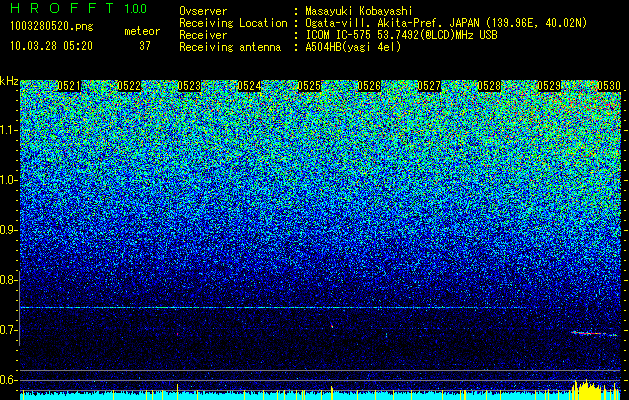629x400 pixels.
Task: Click the 0.7 kHz axis label
Action: 9,330
